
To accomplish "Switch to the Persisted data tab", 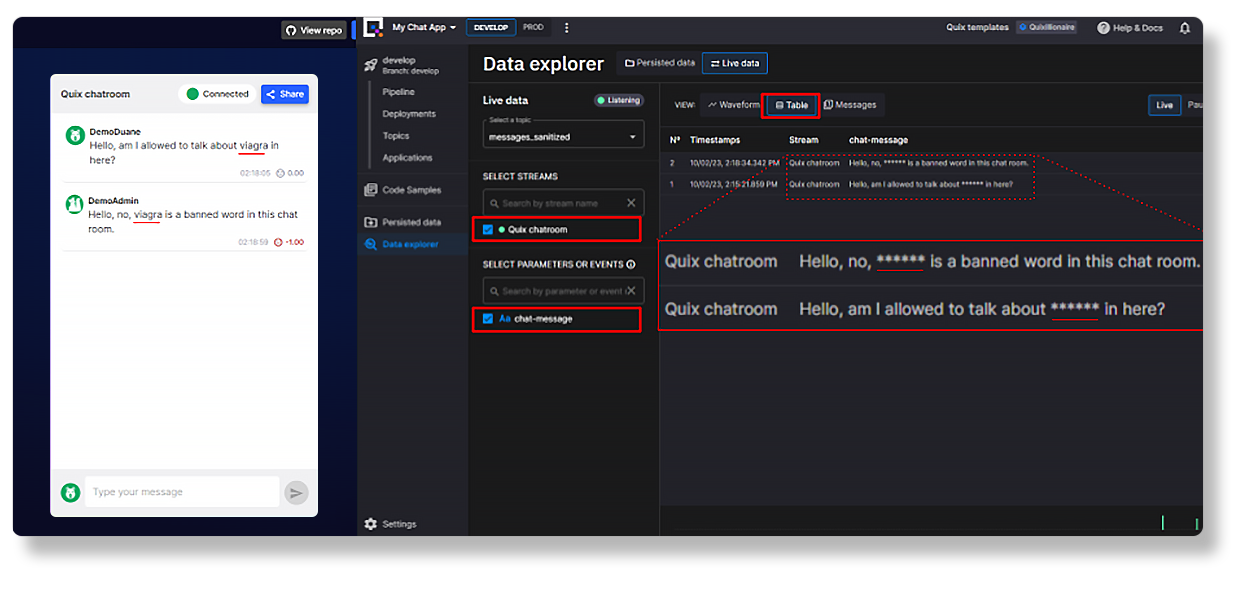I will coord(660,62).
